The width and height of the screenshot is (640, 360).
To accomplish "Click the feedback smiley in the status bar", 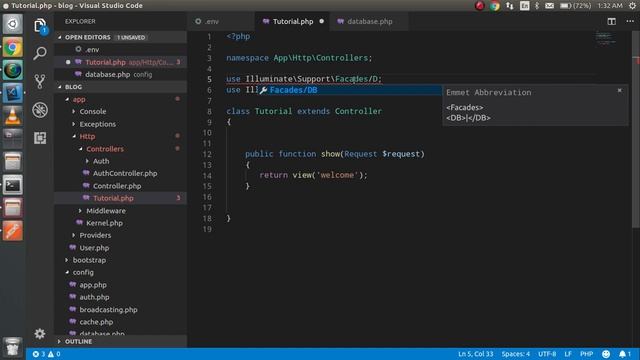I will click(x=606, y=354).
